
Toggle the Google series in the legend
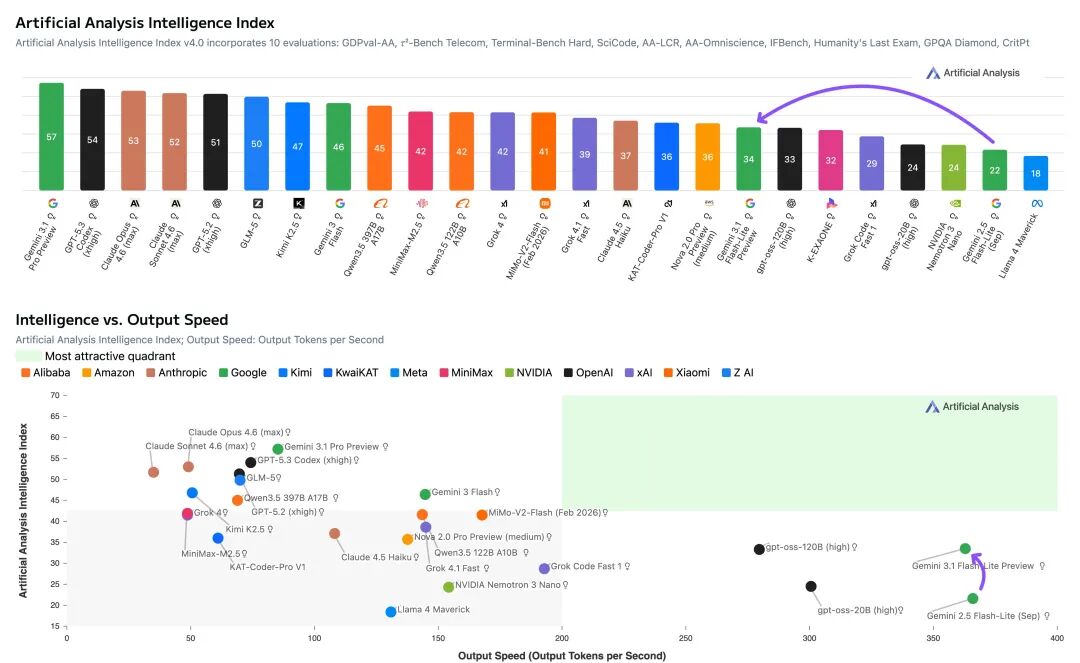click(241, 373)
